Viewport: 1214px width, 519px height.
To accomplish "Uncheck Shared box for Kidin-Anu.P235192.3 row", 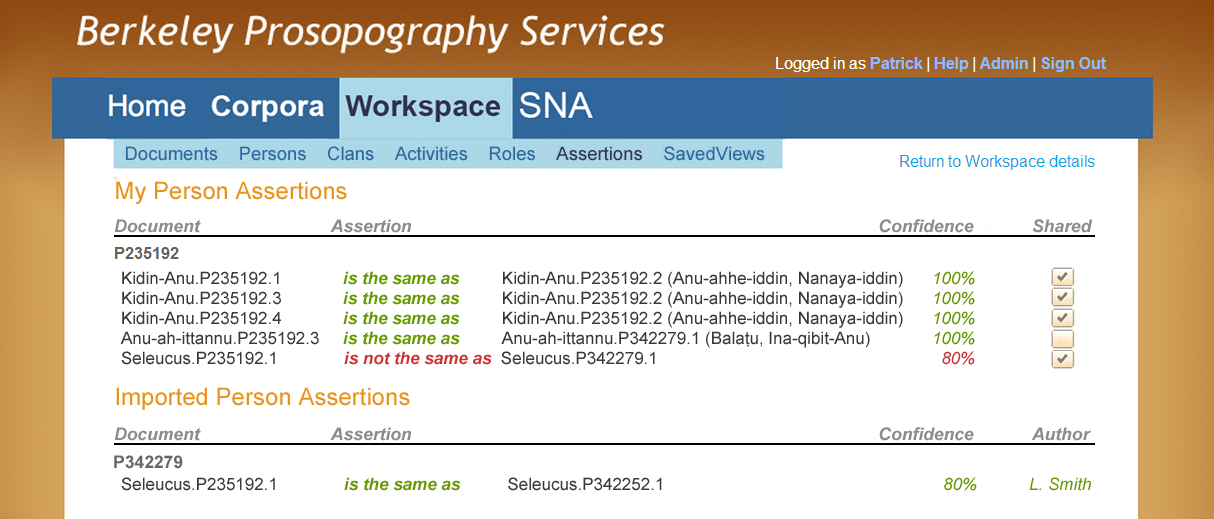I will point(1062,297).
